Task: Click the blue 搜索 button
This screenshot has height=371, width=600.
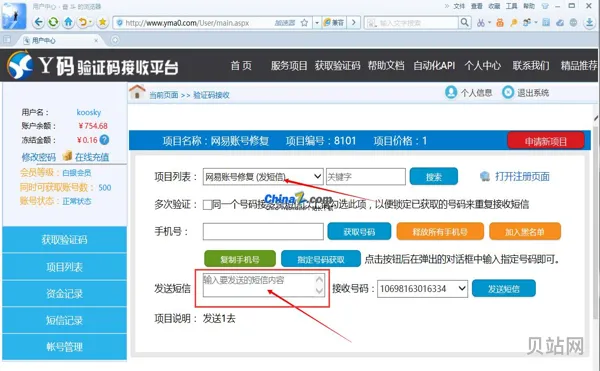Action: click(434, 177)
